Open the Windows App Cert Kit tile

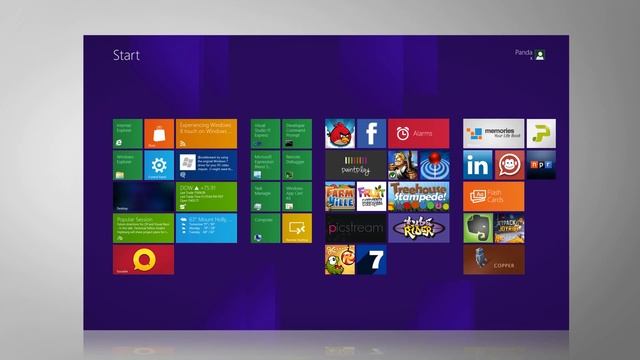[297, 197]
